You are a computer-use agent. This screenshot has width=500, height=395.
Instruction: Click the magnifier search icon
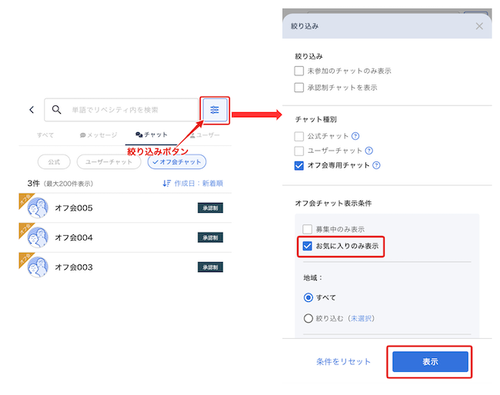click(56, 110)
